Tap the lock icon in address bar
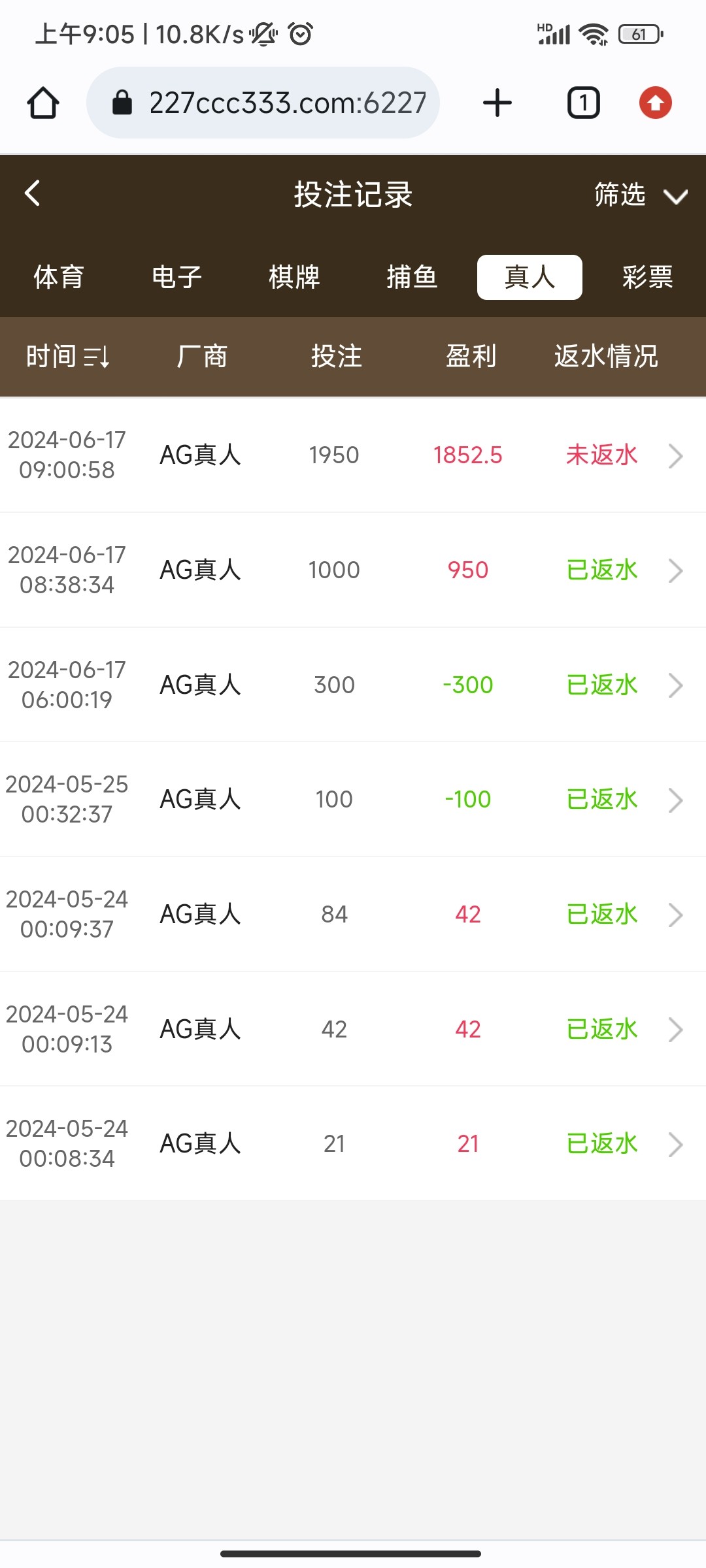The image size is (706, 1568). [x=122, y=103]
